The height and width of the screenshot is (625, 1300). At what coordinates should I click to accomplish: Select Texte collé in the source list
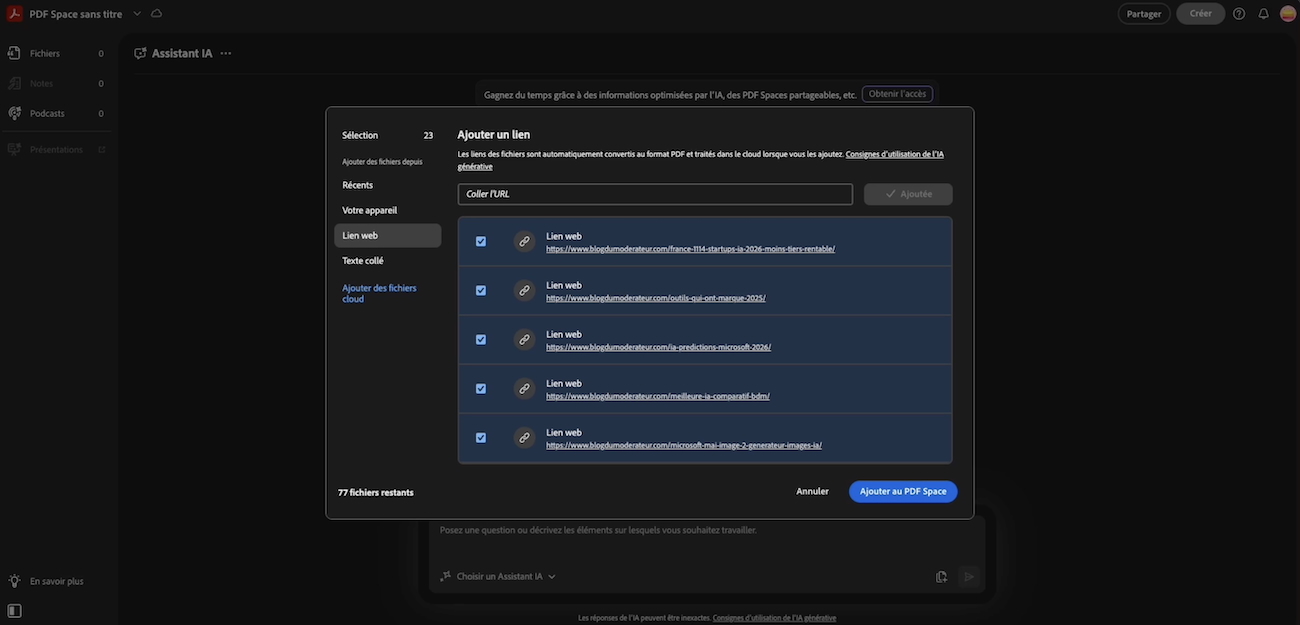point(363,261)
